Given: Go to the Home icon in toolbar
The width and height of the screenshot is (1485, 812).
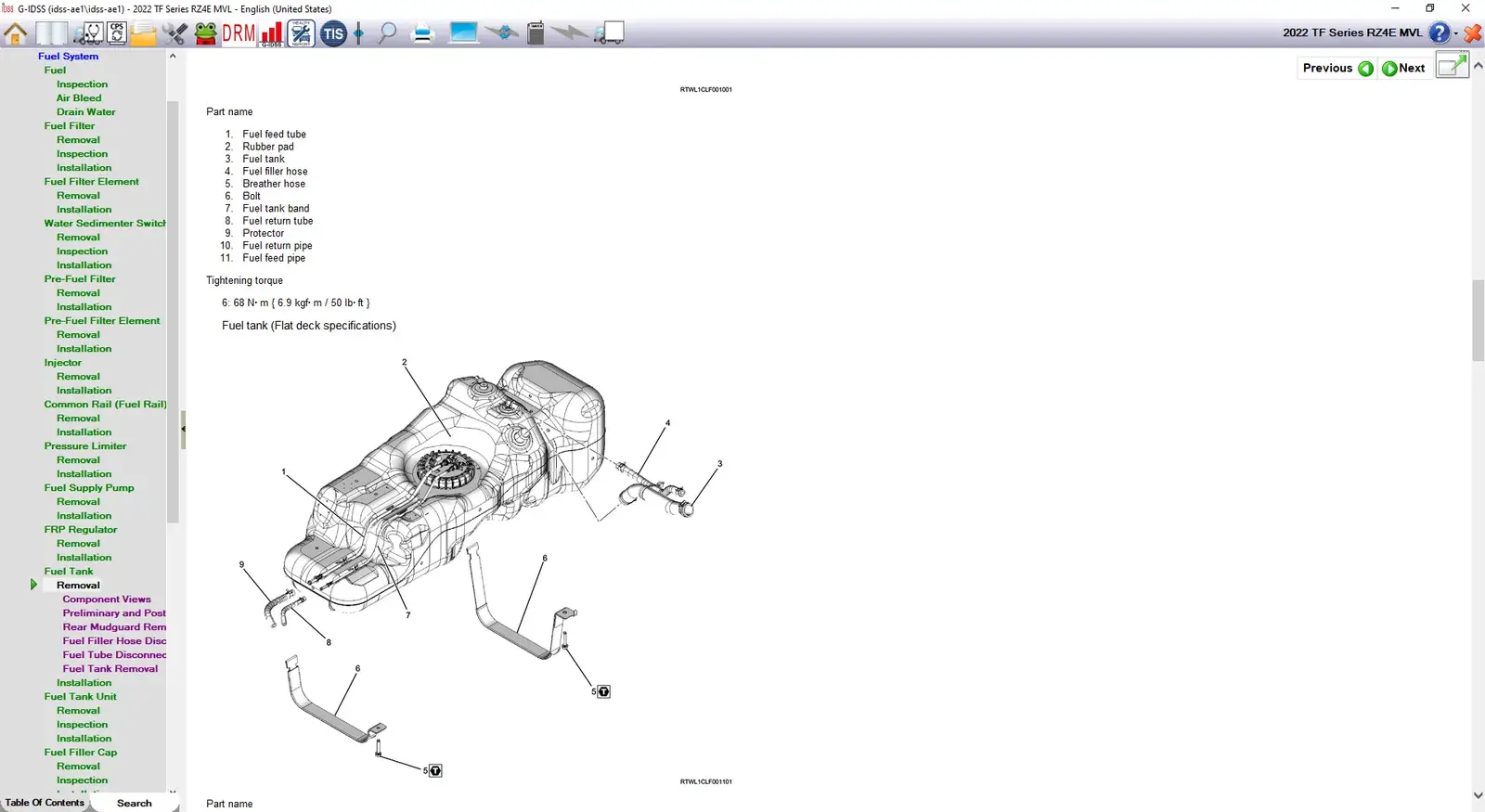Looking at the screenshot, I should [x=16, y=34].
